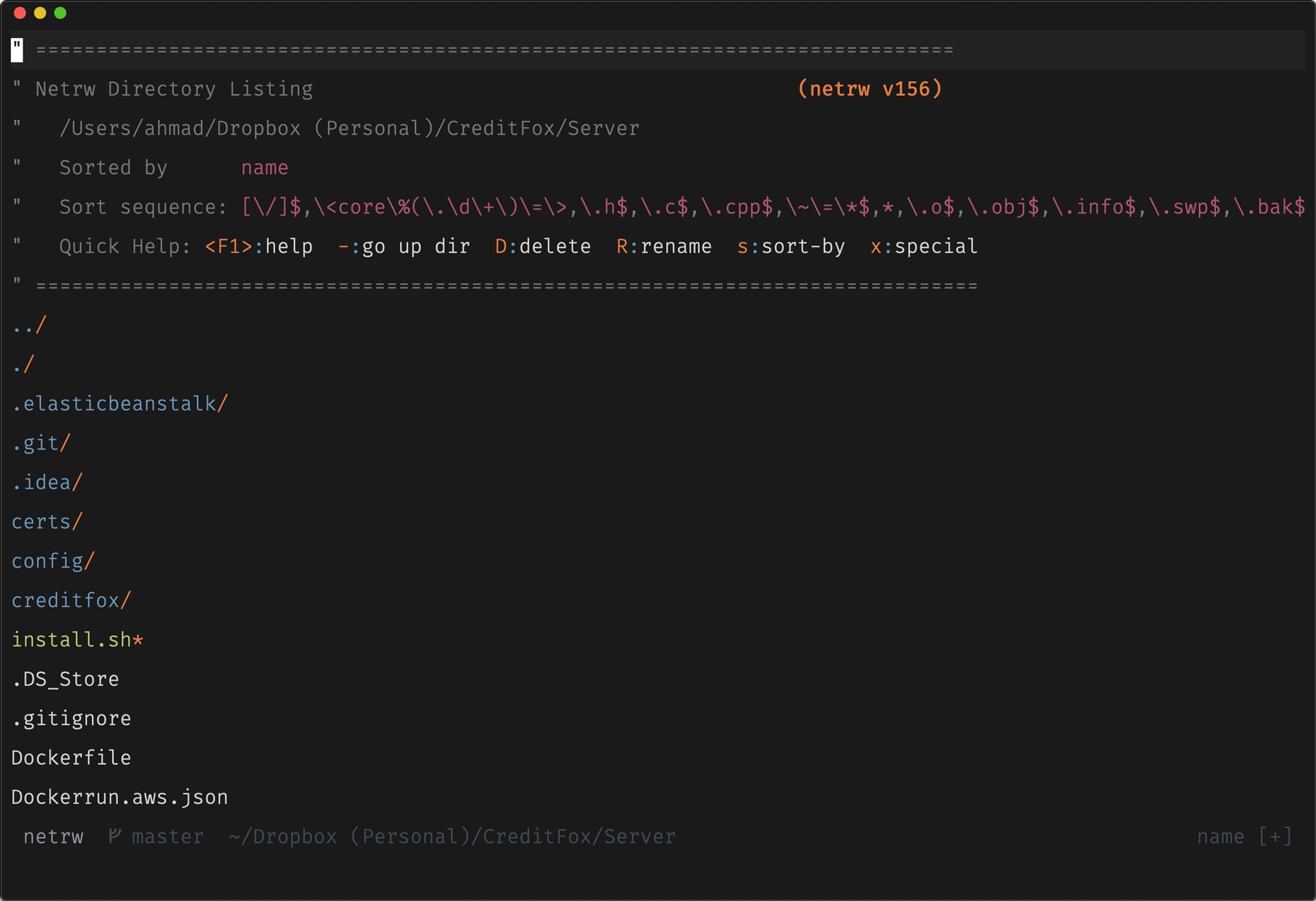
Task: Click the 'name [+]' status line indicator
Action: (1245, 837)
